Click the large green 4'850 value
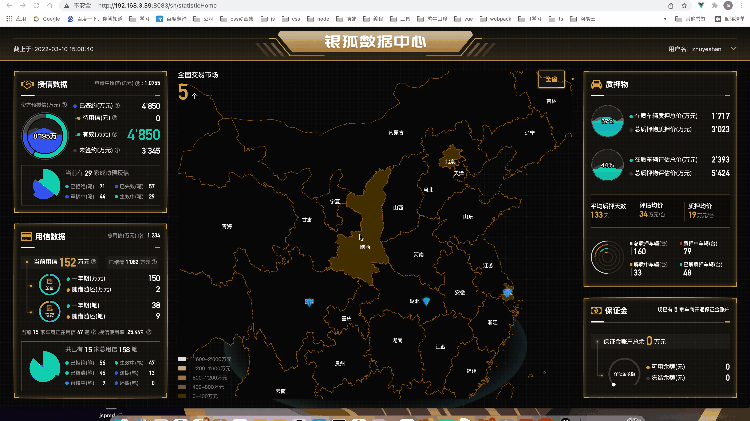 (x=143, y=135)
